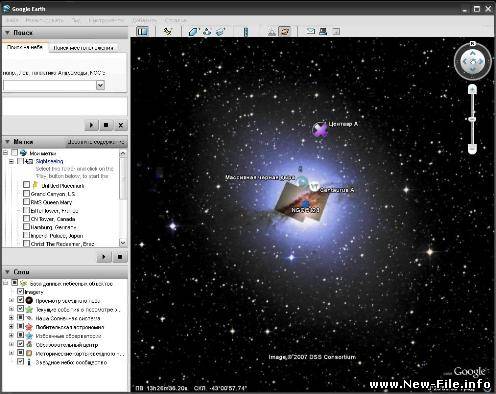Collapse the top-level Places tree node

(5, 153)
